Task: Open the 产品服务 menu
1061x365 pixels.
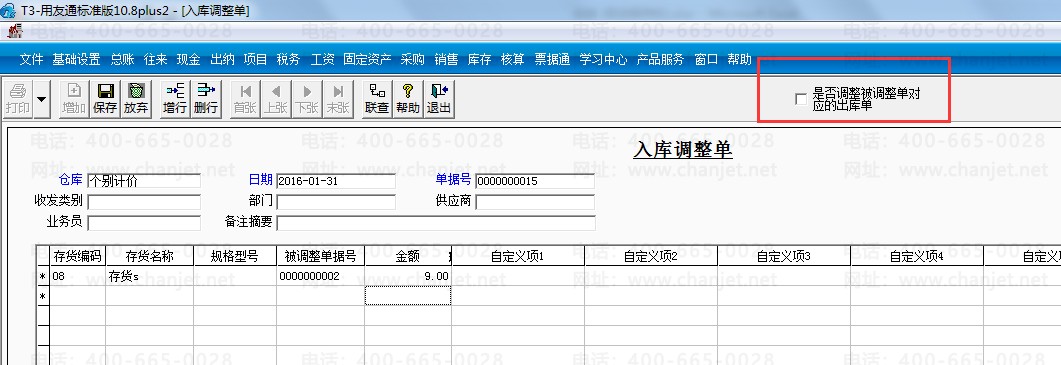Action: [660, 60]
